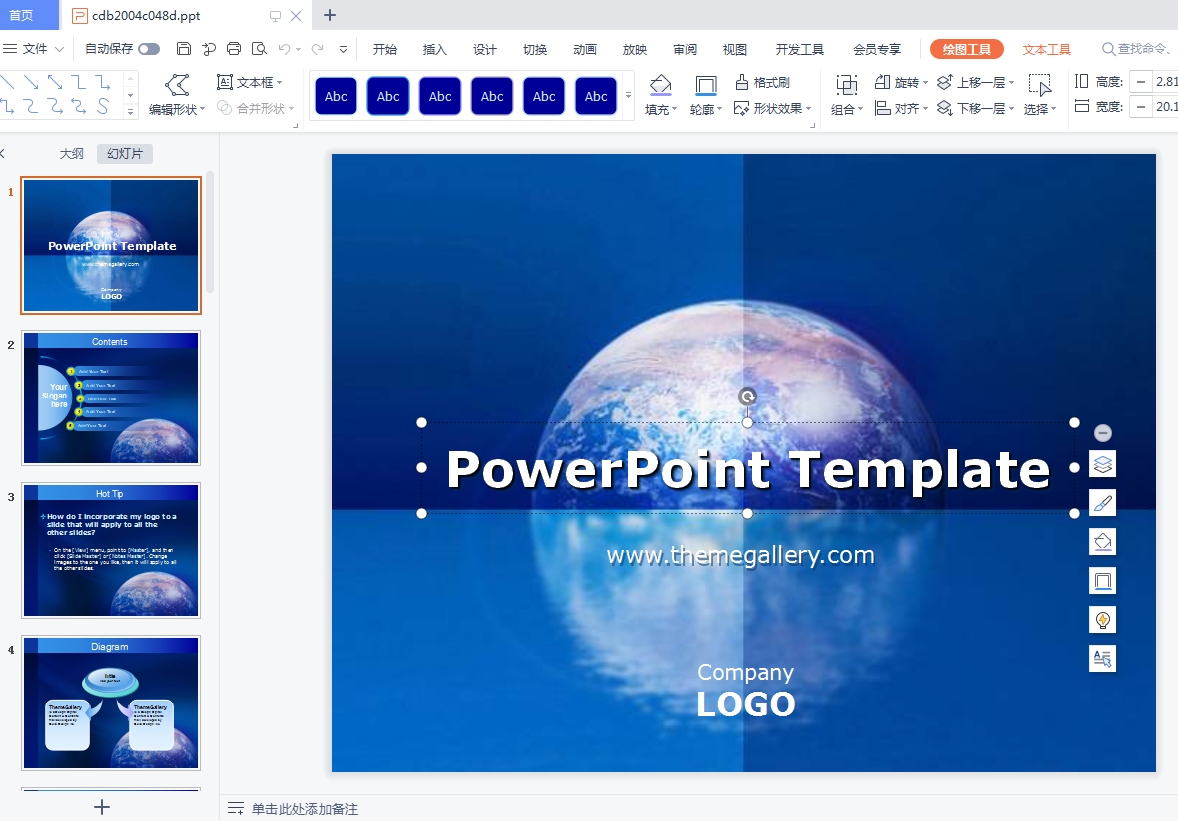Select the elbow connector with one arrowhead
The width and height of the screenshot is (1178, 821).
point(102,82)
